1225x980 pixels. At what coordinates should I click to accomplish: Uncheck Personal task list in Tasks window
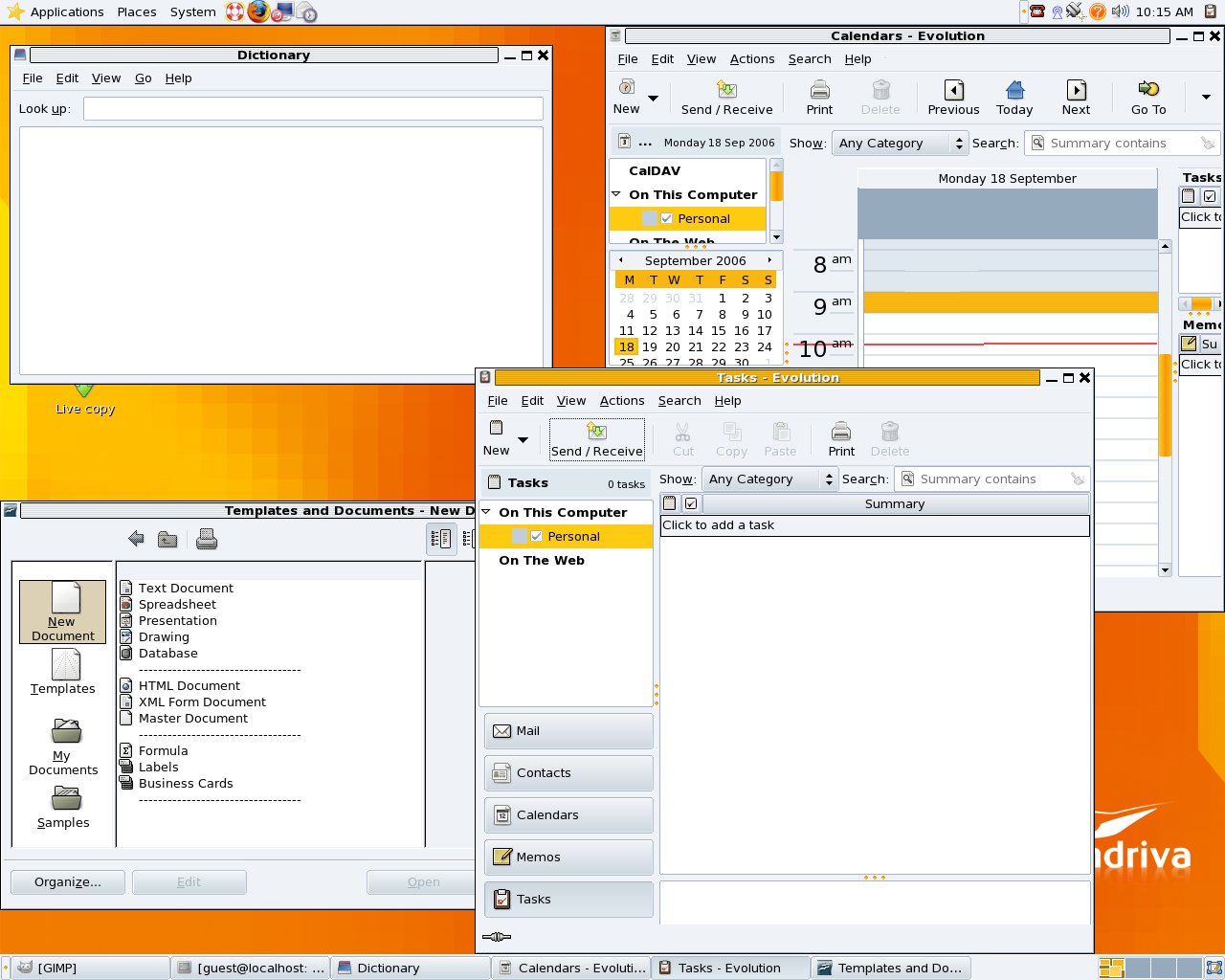tap(536, 536)
